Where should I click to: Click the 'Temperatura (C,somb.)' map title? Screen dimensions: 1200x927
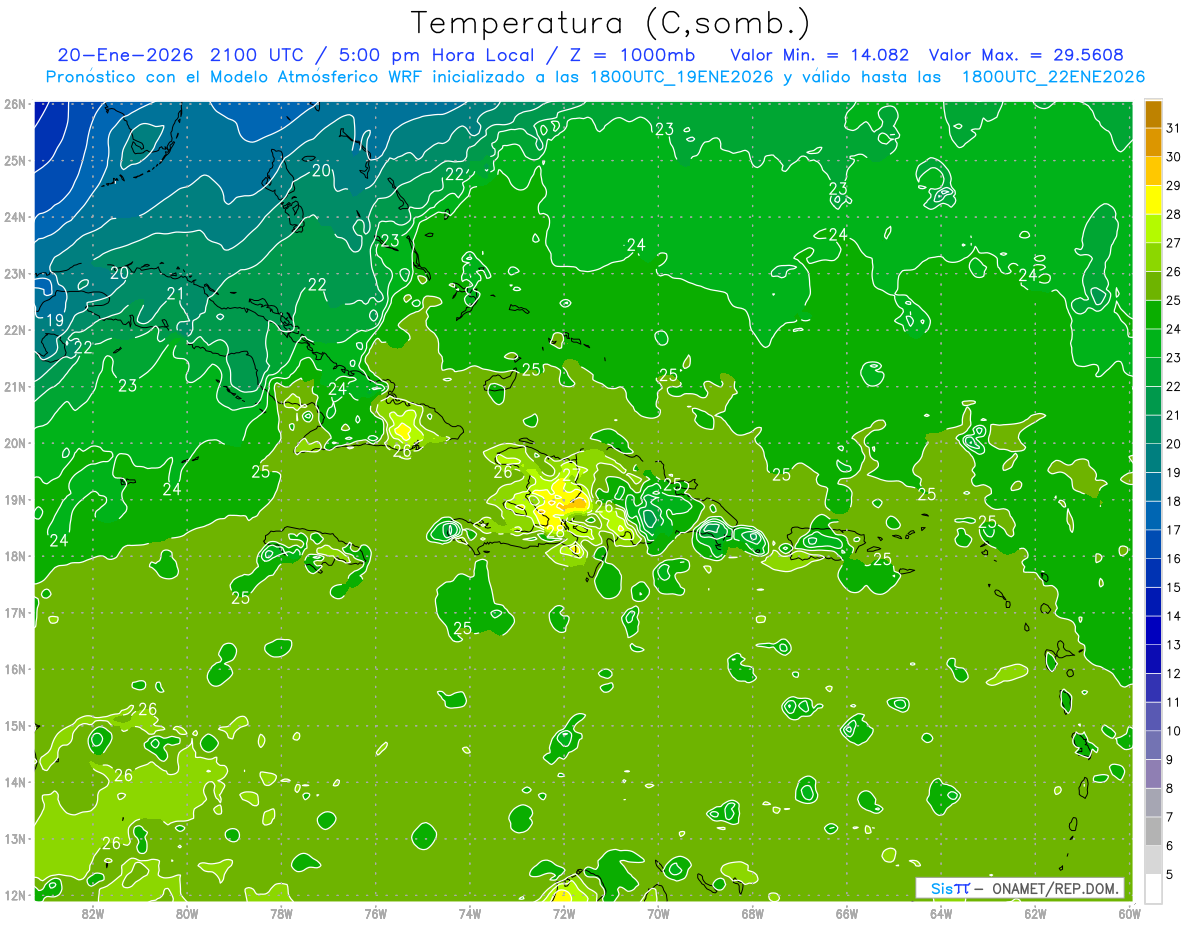pyautogui.click(x=610, y=22)
